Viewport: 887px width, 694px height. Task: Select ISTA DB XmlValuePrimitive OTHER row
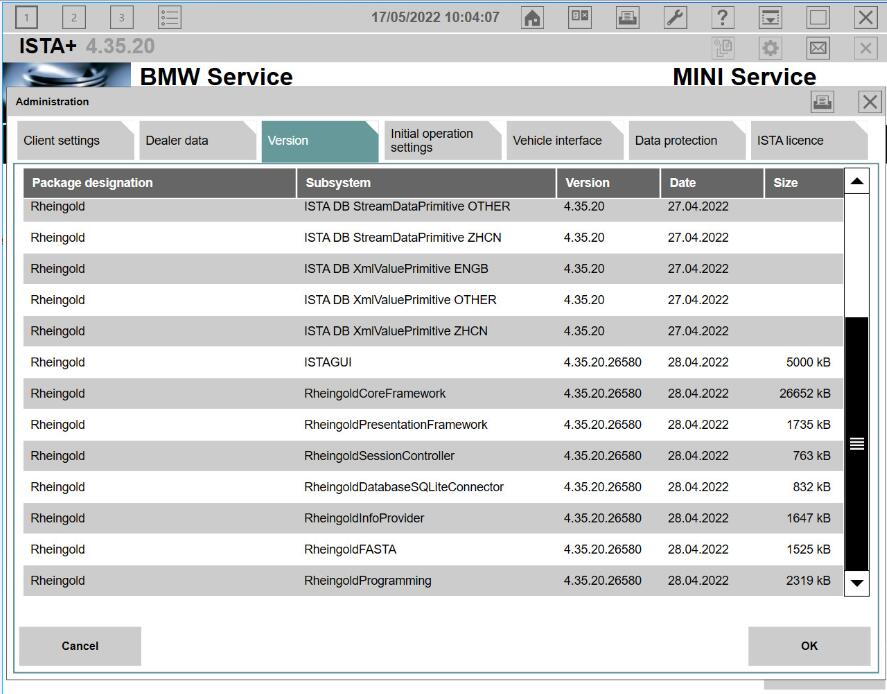coord(433,300)
